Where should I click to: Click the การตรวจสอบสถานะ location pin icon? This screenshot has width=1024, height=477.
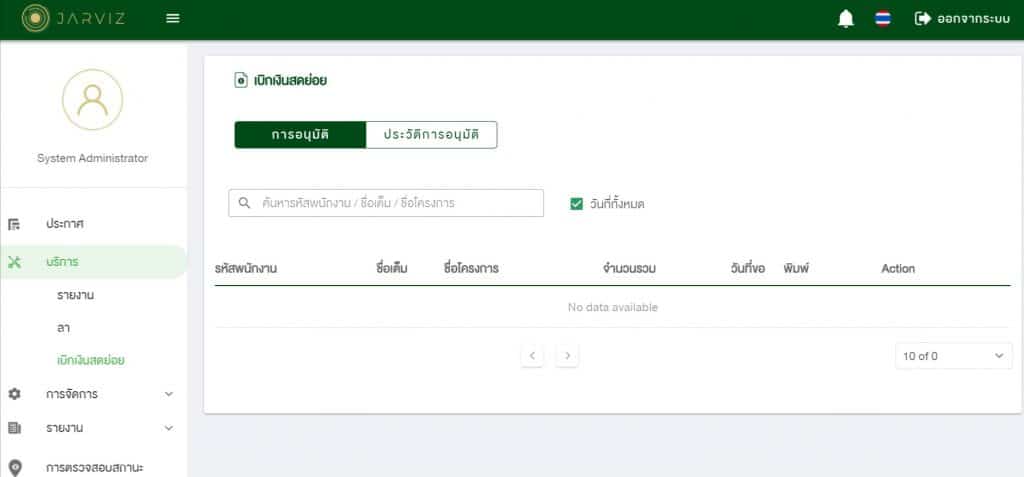(14, 467)
